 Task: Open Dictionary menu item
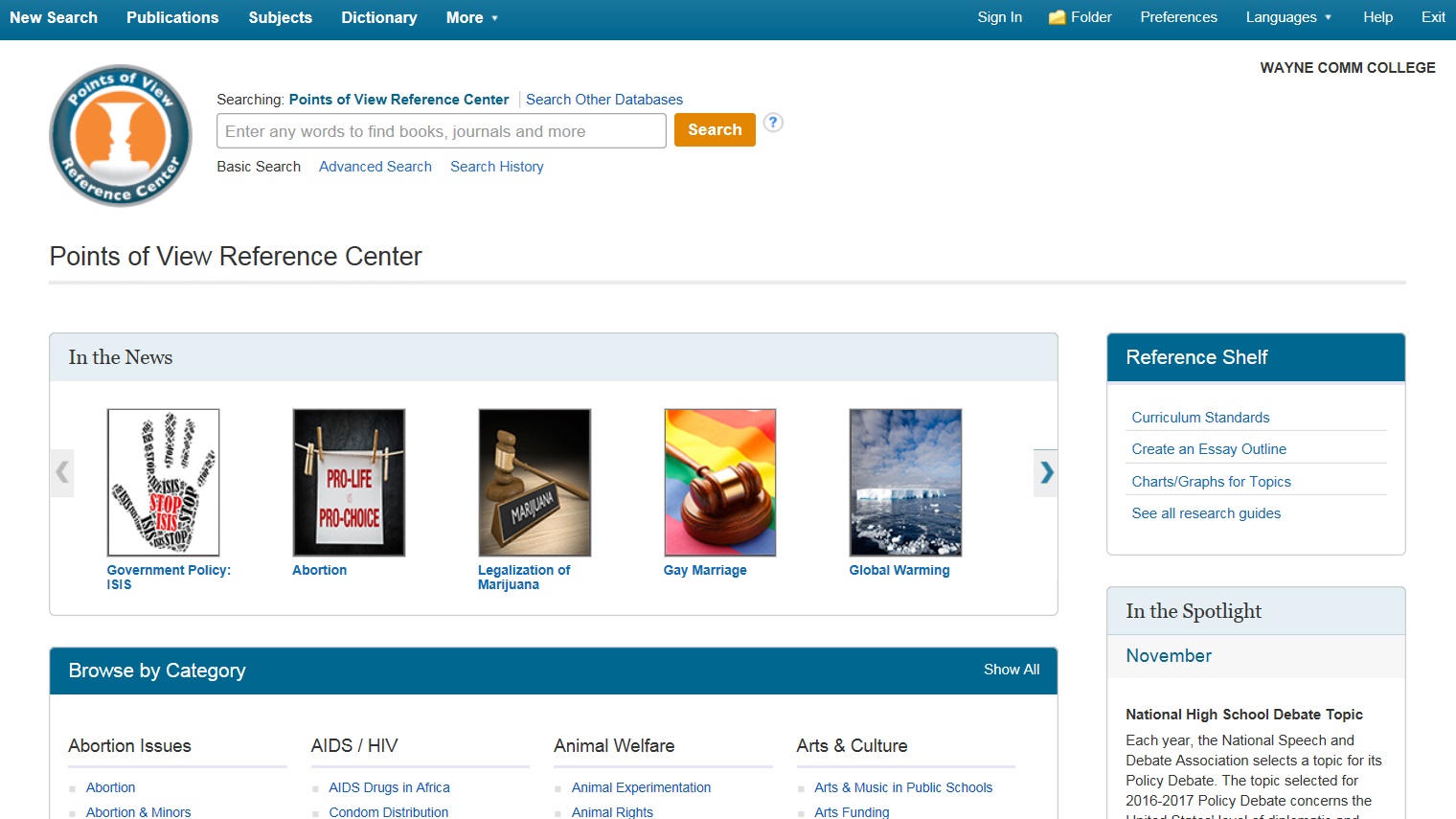pos(379,17)
